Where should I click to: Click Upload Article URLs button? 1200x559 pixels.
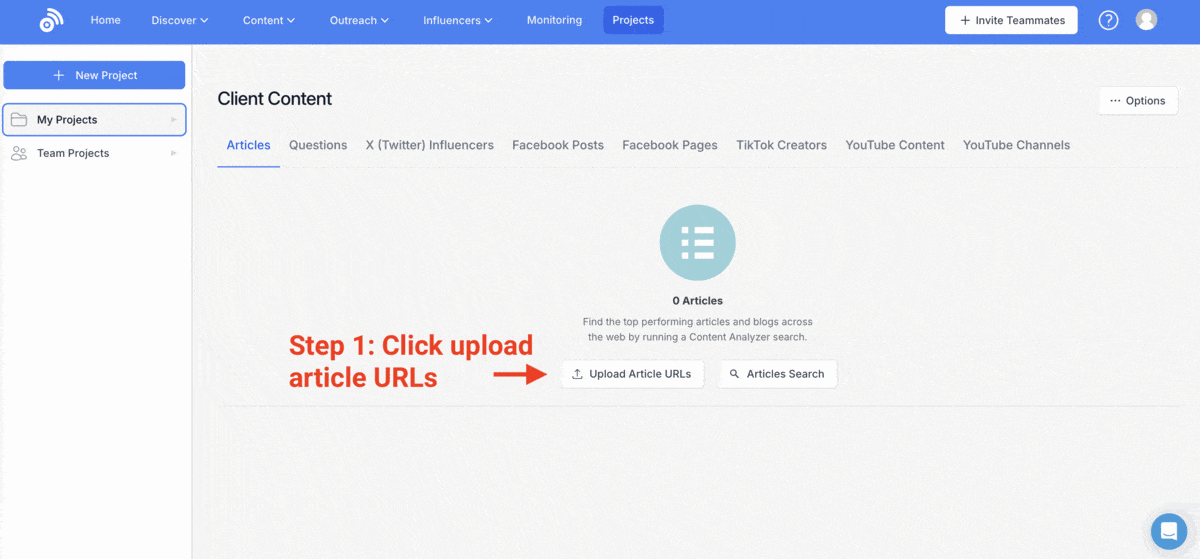(x=632, y=374)
